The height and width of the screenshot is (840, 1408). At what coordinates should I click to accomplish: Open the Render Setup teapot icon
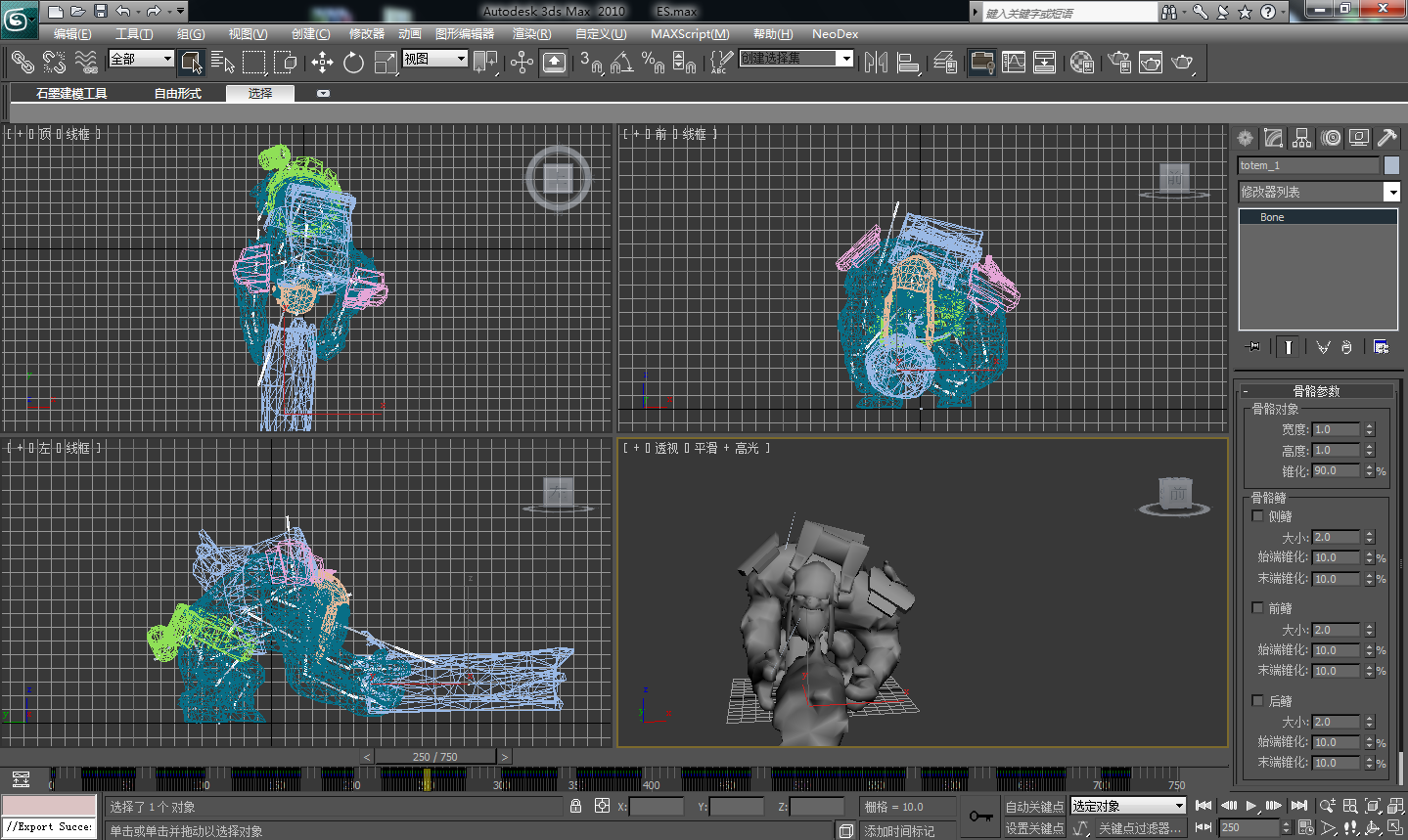tap(1119, 63)
